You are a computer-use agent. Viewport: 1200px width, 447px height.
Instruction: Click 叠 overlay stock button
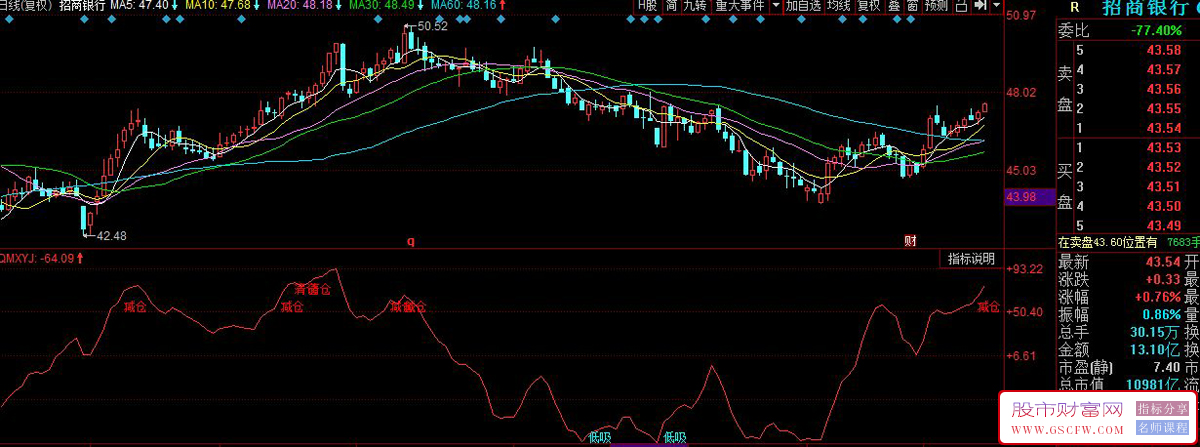[x=894, y=6]
